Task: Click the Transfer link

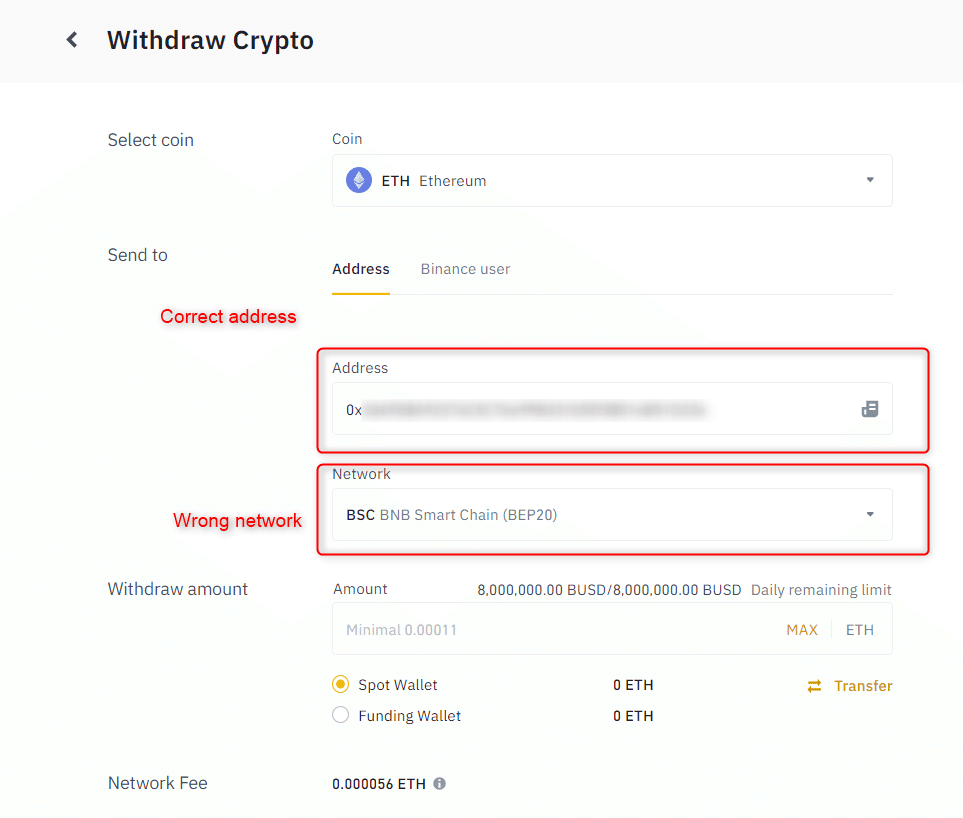Action: [863, 686]
